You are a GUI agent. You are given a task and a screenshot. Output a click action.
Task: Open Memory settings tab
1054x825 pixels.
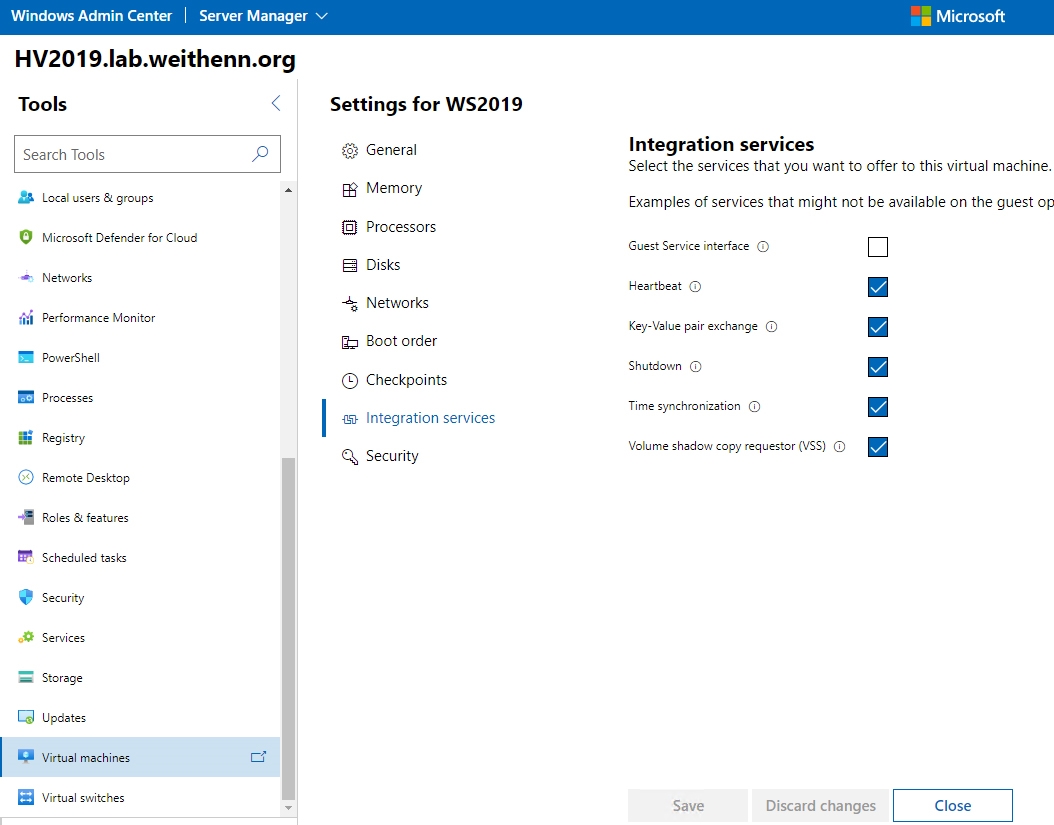[382, 188]
